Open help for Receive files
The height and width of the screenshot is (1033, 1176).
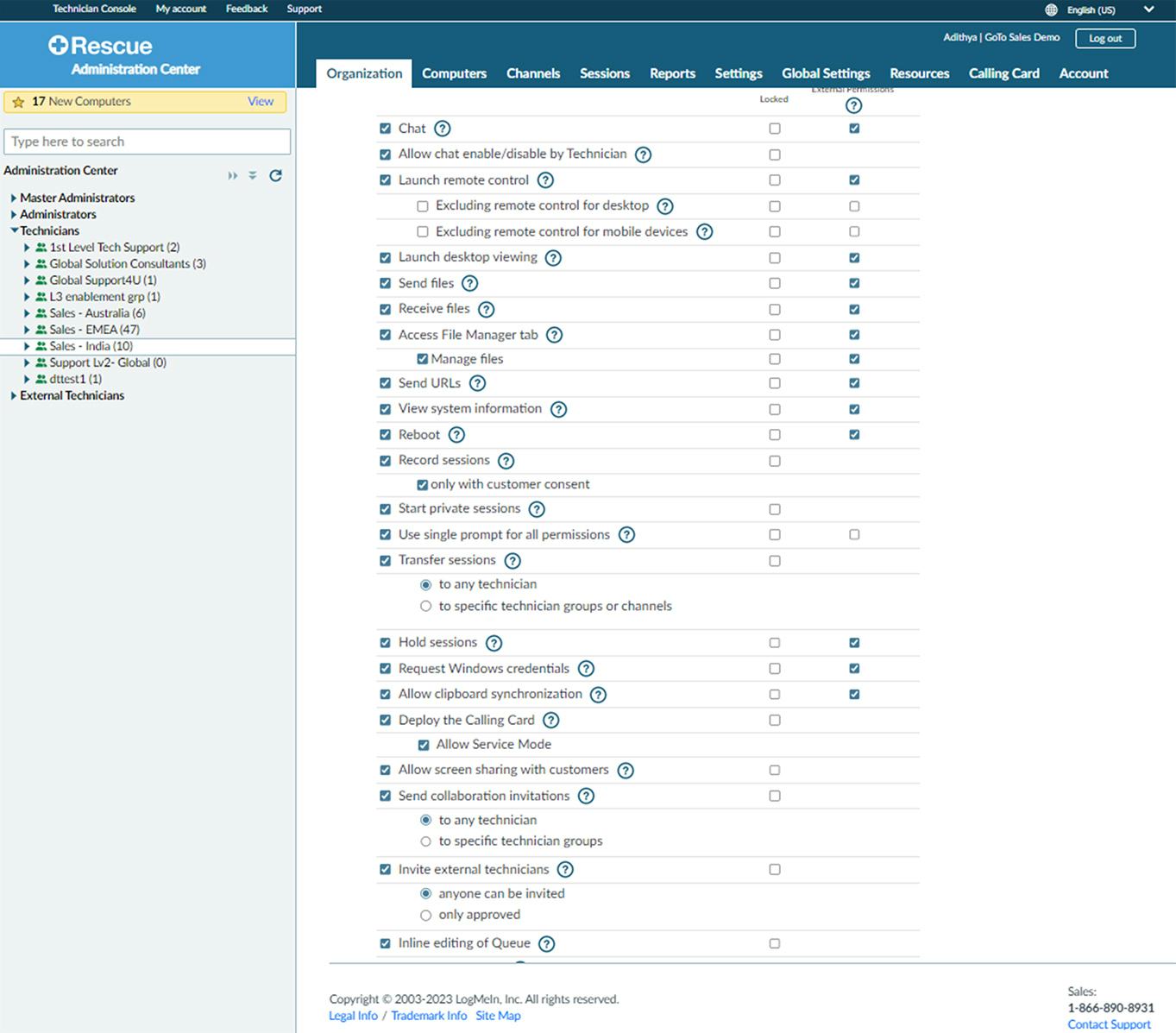coord(486,309)
